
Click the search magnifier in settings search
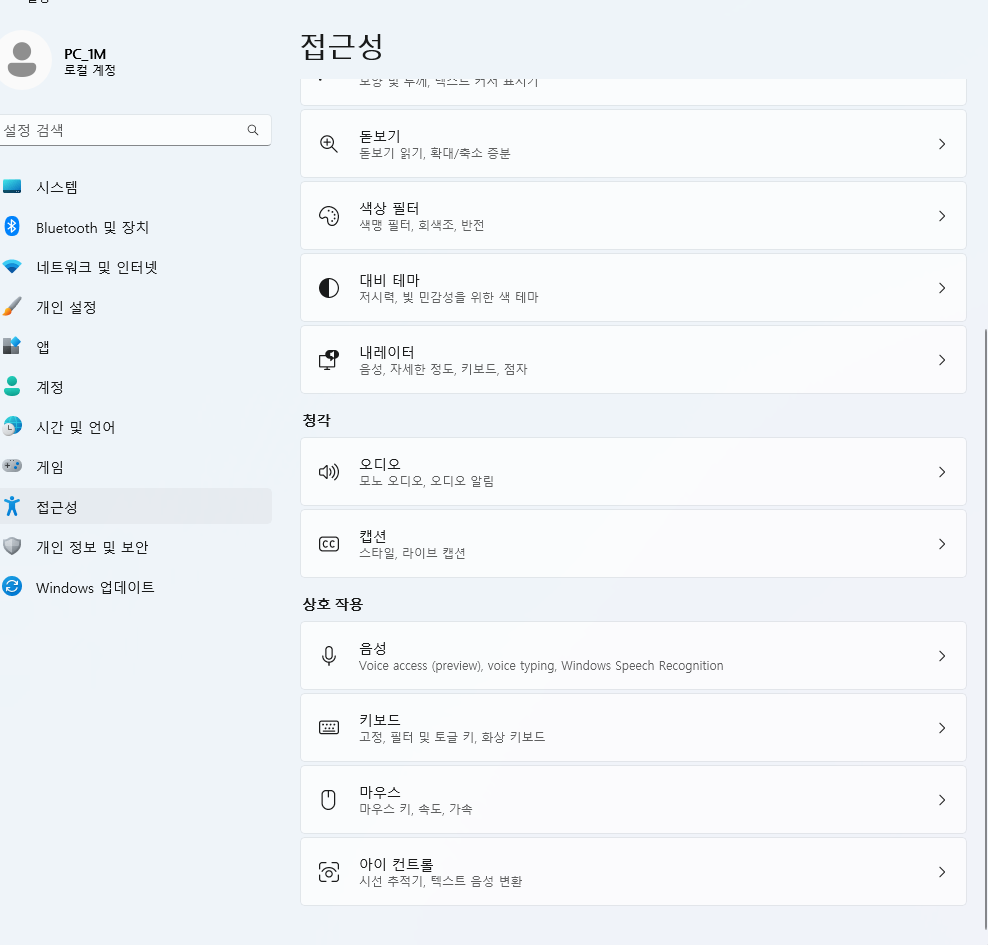coord(253,130)
